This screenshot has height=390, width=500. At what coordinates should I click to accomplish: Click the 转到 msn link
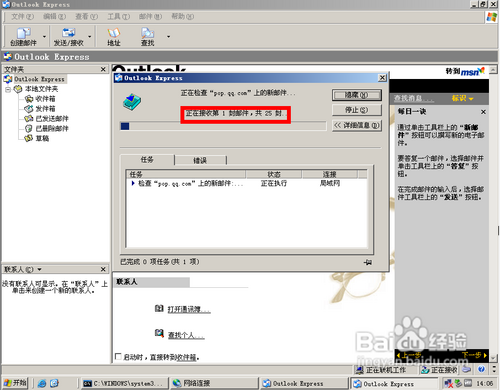point(465,71)
